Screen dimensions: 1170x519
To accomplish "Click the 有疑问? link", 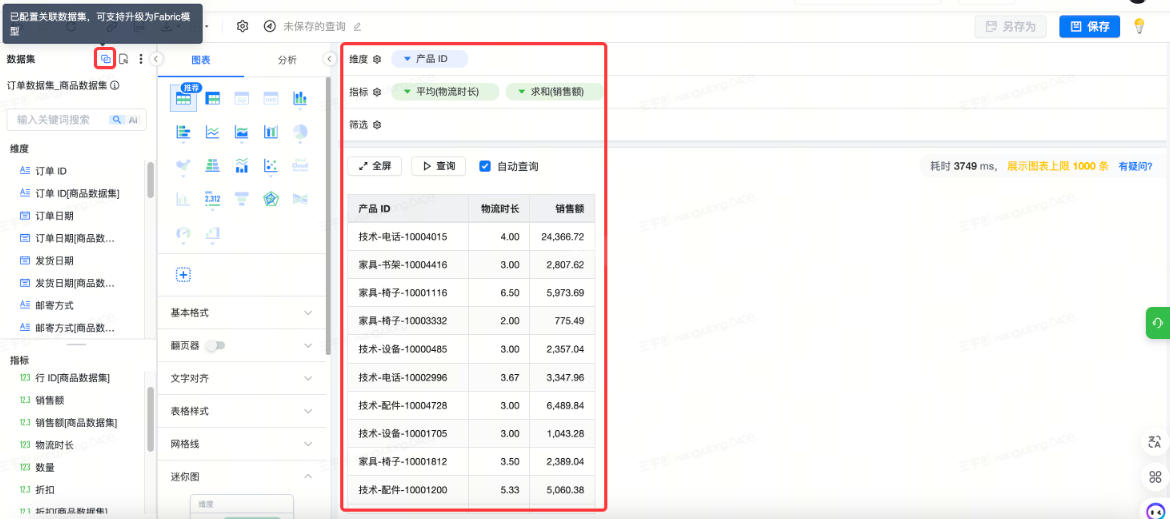I will [1134, 166].
